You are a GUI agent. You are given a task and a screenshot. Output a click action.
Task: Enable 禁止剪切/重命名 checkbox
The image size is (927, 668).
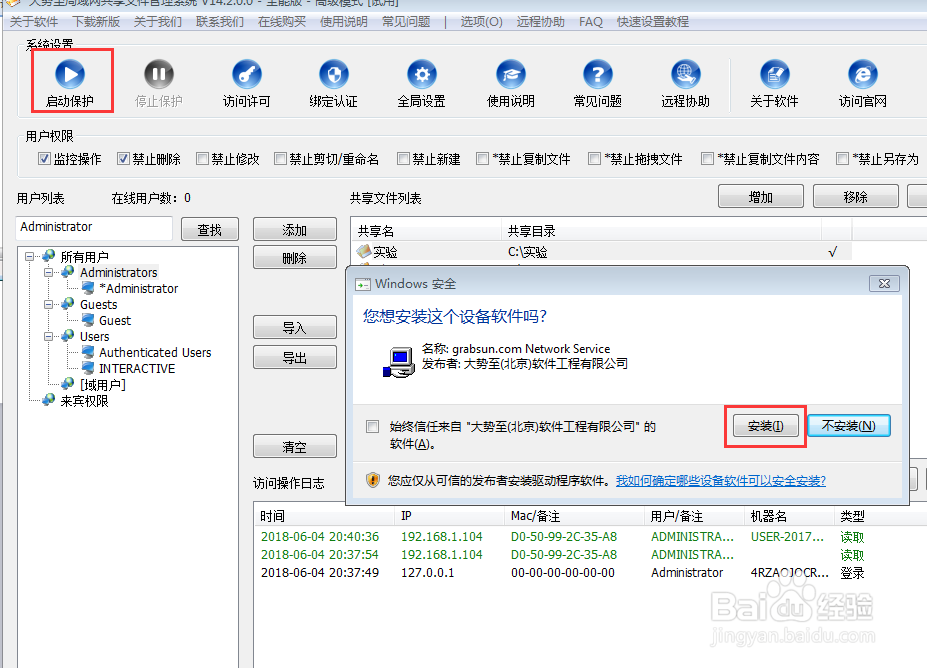280,158
